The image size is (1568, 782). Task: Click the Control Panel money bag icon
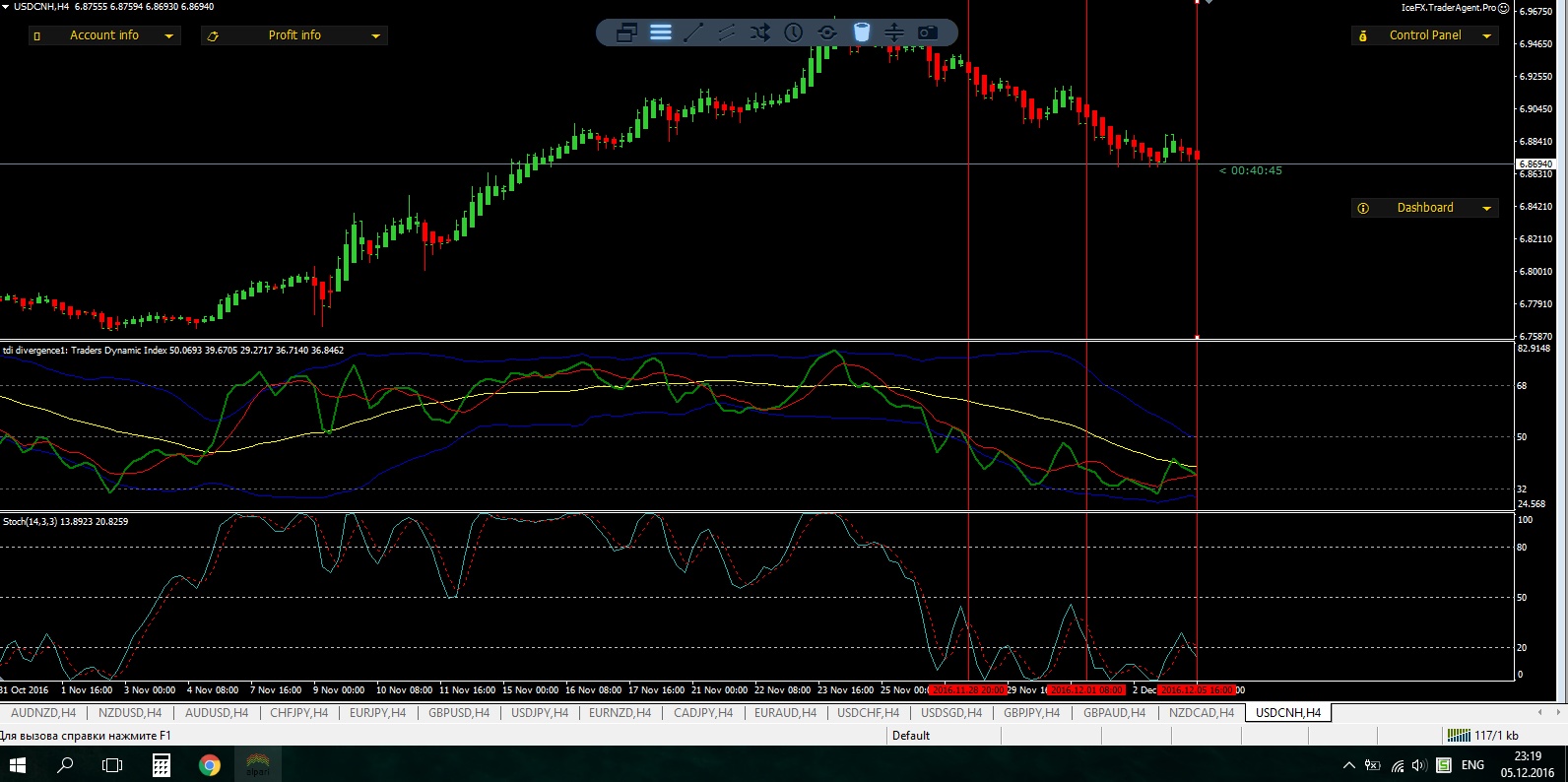pyautogui.click(x=1363, y=35)
